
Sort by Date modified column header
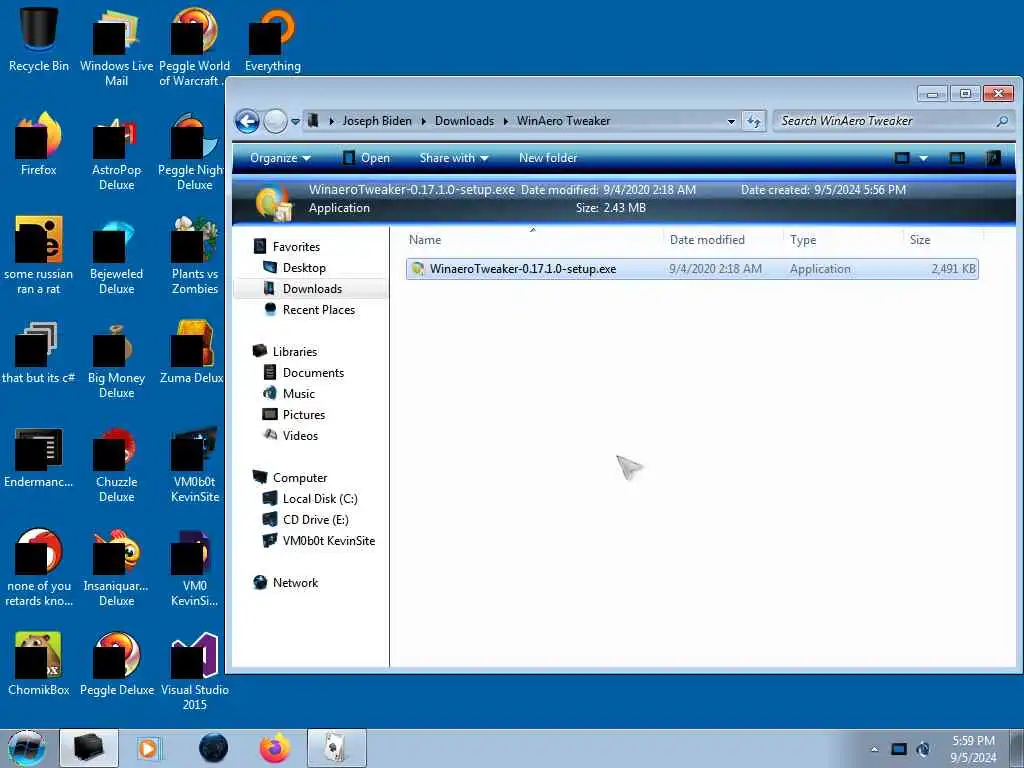[723, 240]
